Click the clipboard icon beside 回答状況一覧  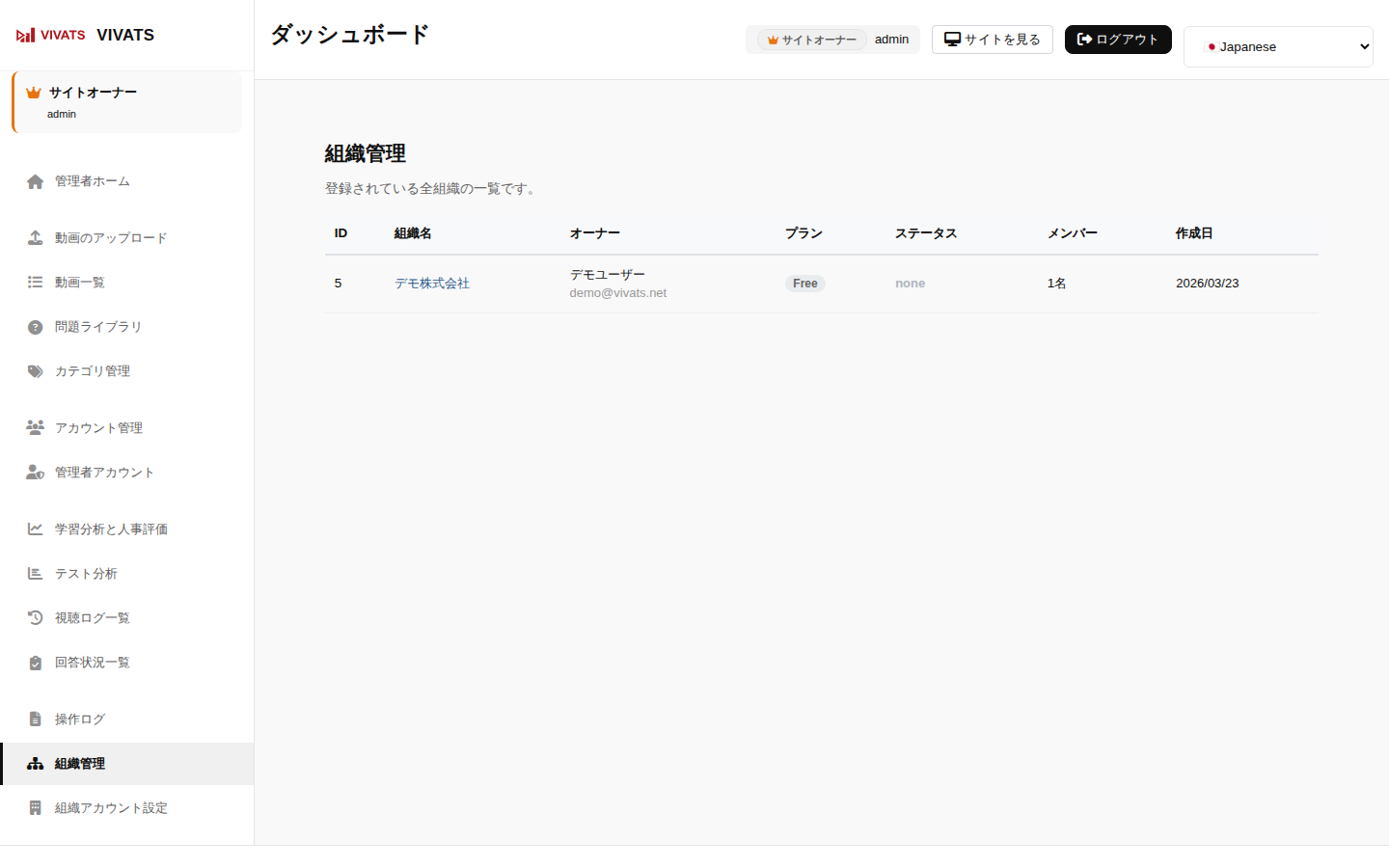pos(36,663)
